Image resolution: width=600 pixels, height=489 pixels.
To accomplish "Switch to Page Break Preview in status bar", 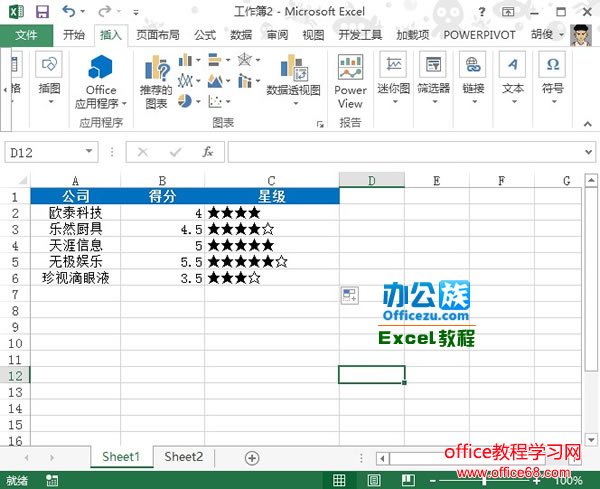I will (x=408, y=480).
